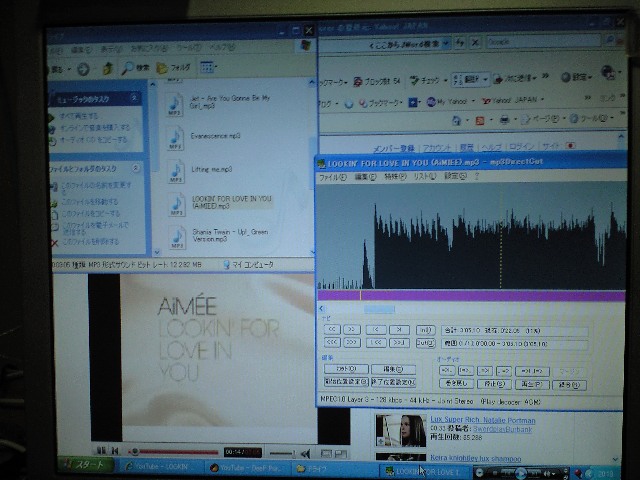This screenshot has width=640, height=480.
Task: Click the YouTube video red progress bar
Action: (174, 452)
